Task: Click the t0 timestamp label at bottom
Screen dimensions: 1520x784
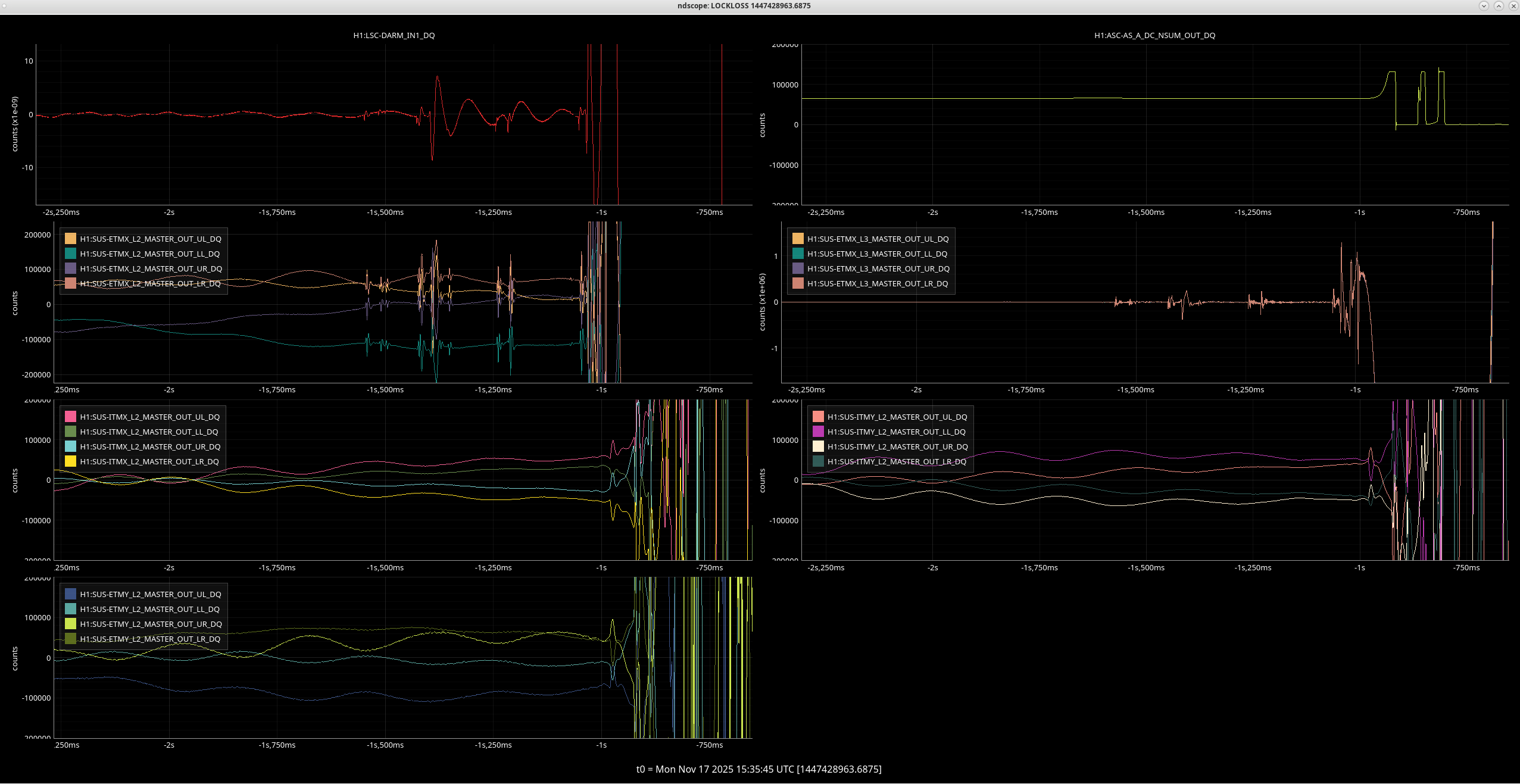Action: pyautogui.click(x=759, y=769)
